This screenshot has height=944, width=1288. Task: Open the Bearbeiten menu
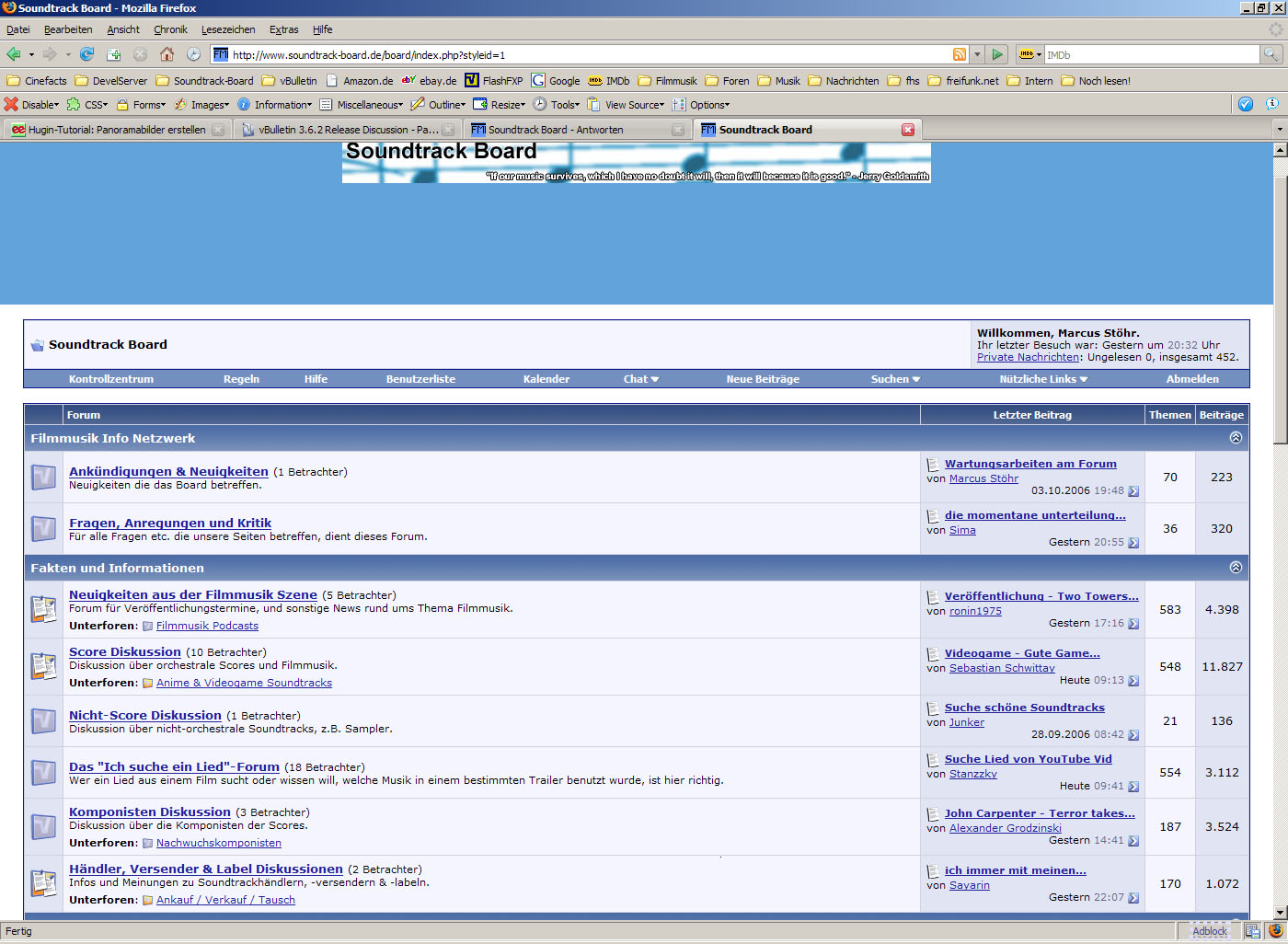pyautogui.click(x=68, y=29)
